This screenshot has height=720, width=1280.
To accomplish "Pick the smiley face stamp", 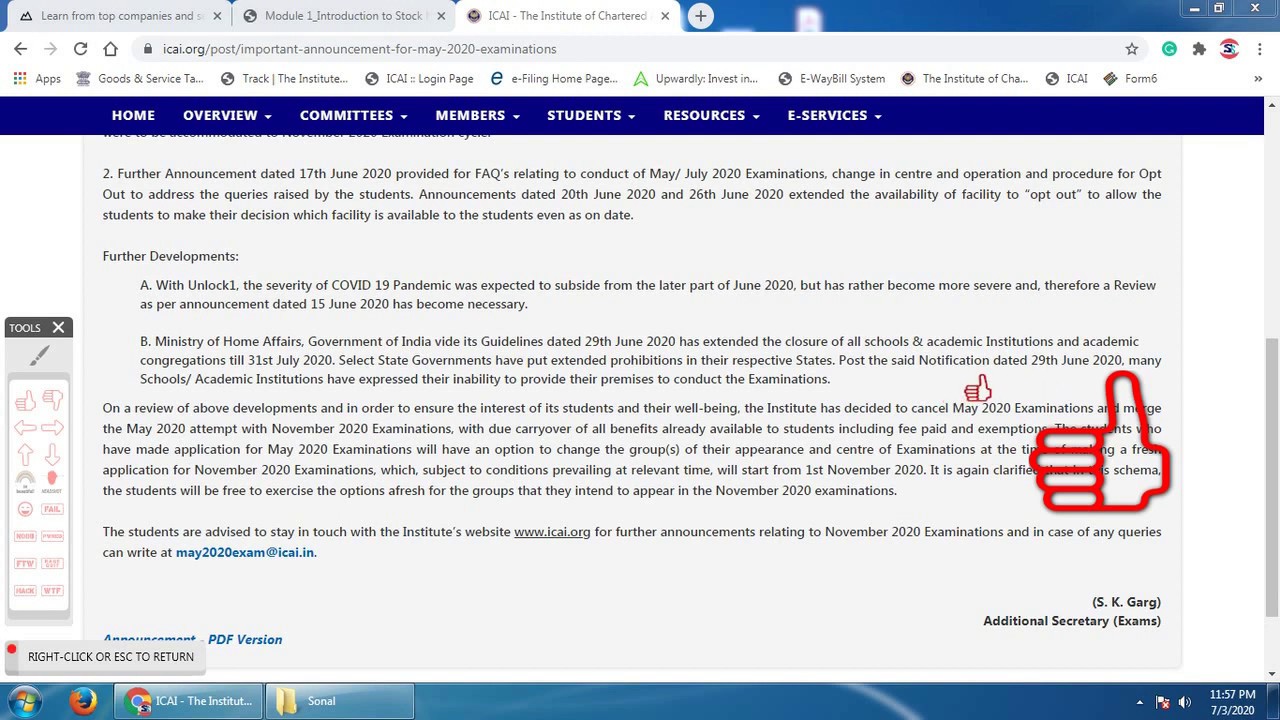I will pos(26,509).
